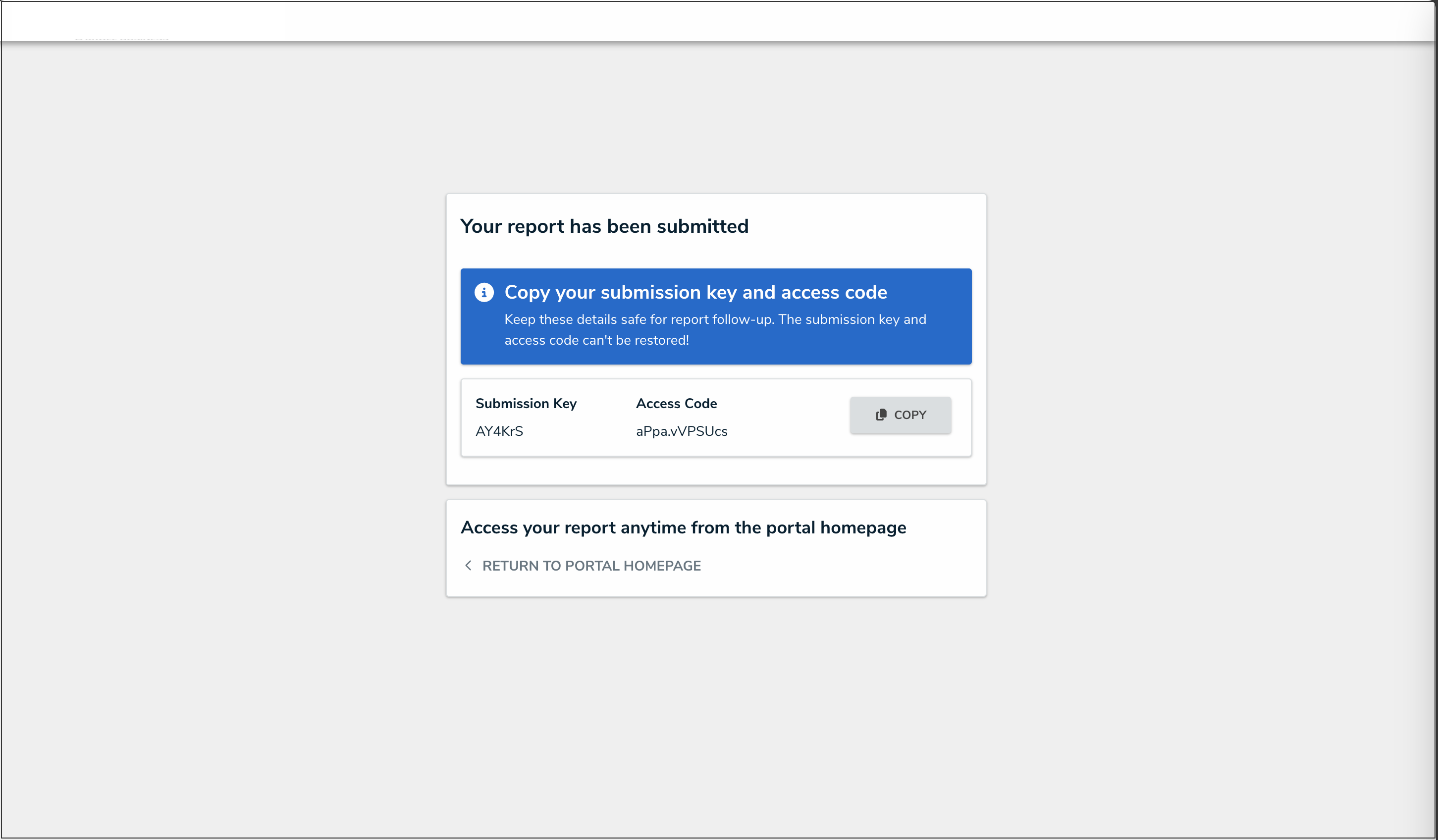The width and height of the screenshot is (1438, 840).
Task: Click the Submission Key label
Action: 526,404
